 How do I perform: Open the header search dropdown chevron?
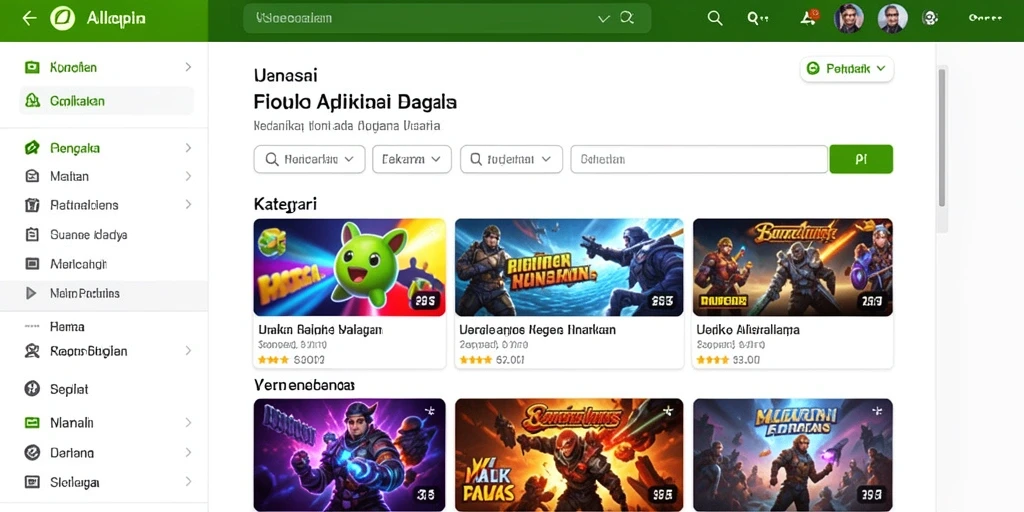tap(603, 18)
